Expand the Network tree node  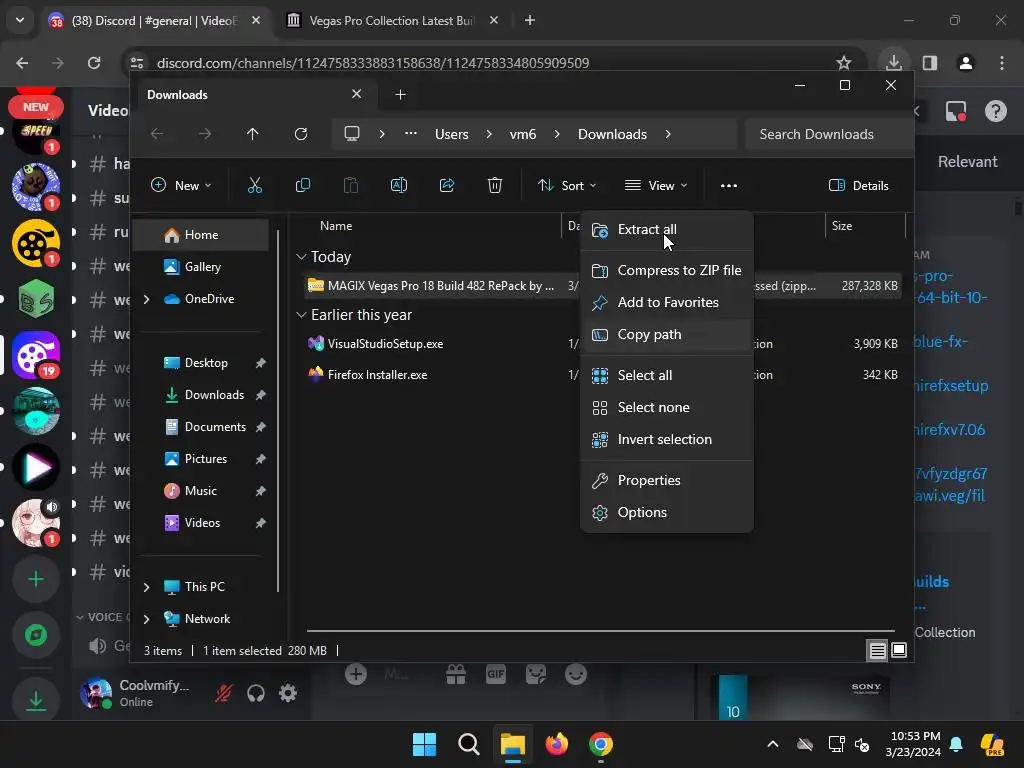(x=146, y=619)
